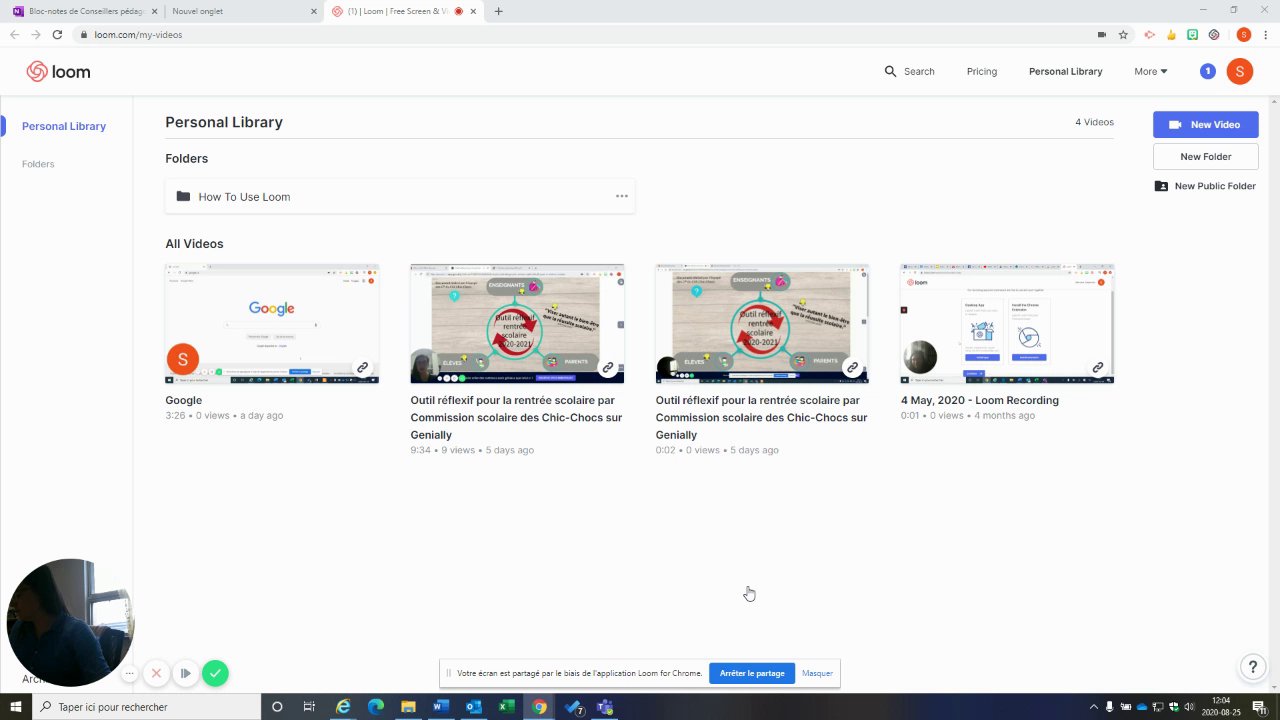The width and height of the screenshot is (1280, 720).
Task: Open the Windows notification center
Action: tap(1259, 707)
